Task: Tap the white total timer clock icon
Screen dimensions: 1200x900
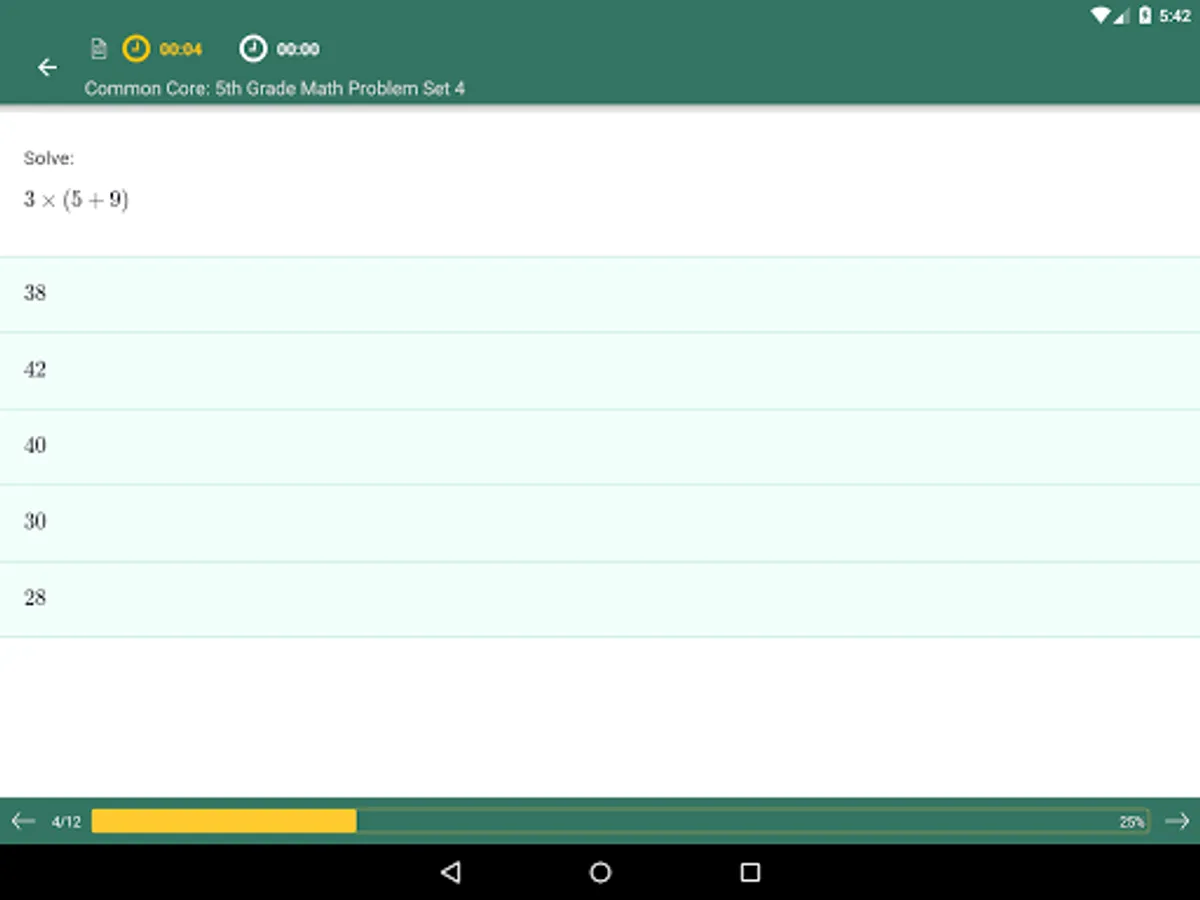Action: [x=254, y=48]
